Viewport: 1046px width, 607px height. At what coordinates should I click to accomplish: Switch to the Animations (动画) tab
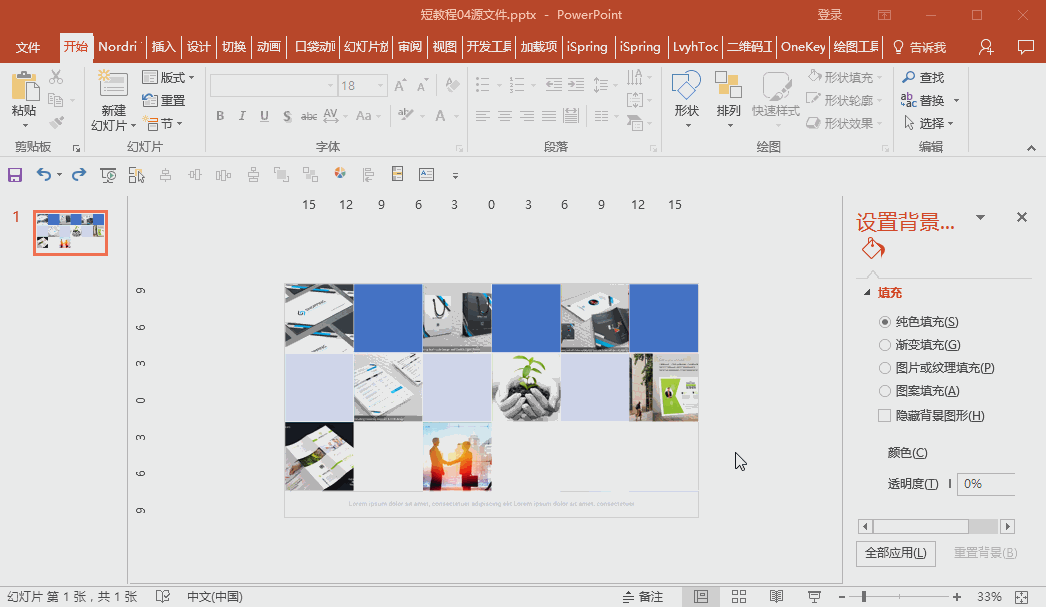[269, 47]
